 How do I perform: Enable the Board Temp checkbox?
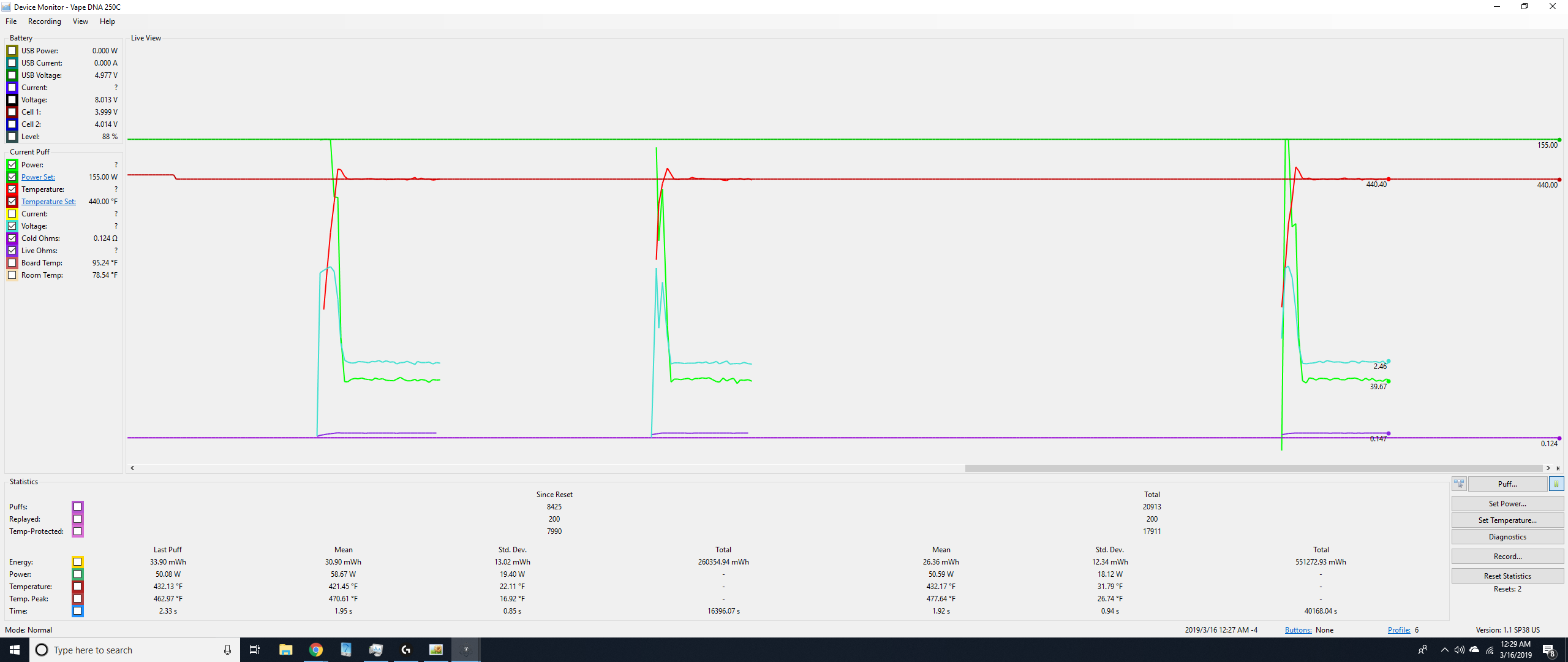pos(12,263)
